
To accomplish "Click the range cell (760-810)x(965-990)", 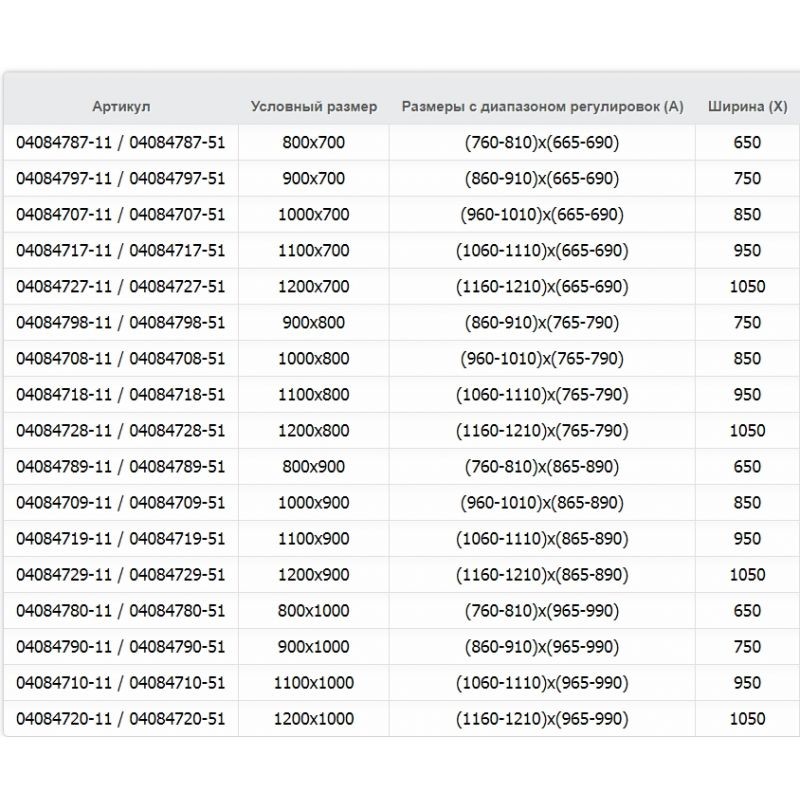I will pos(542,611).
